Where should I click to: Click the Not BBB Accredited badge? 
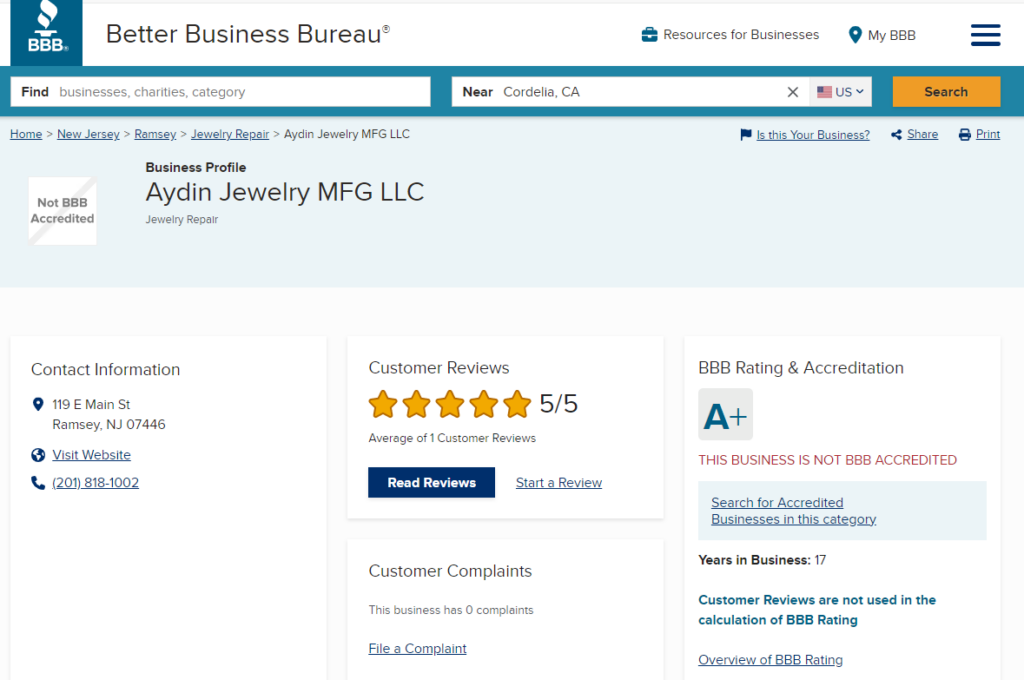pyautogui.click(x=63, y=211)
